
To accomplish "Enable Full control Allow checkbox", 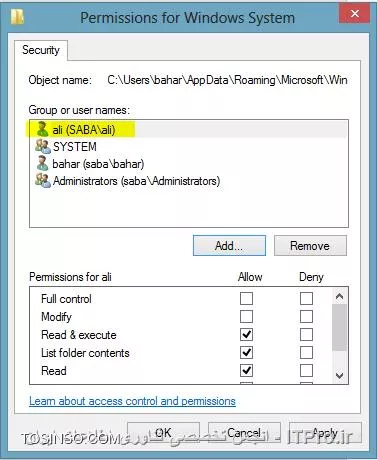I will pos(246,298).
